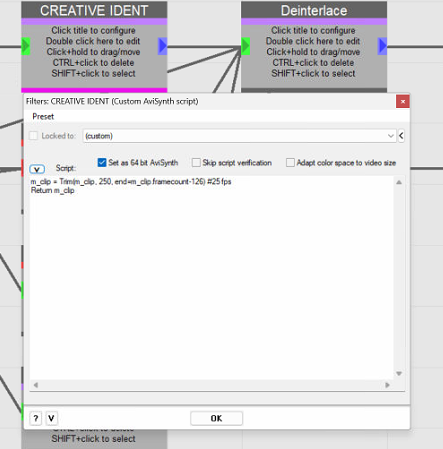The image size is (443, 449).
Task: Click the Deinterlace node body text
Action: point(313,52)
